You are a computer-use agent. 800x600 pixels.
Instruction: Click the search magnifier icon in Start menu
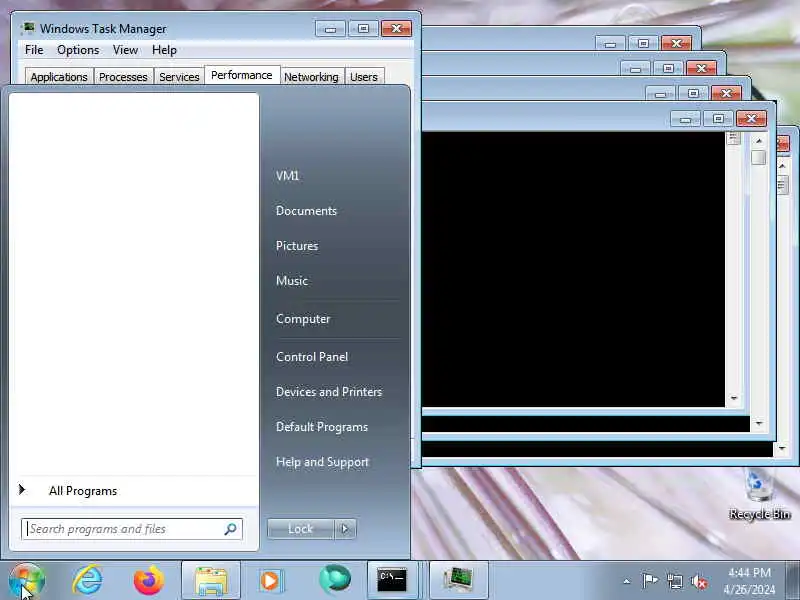[231, 529]
